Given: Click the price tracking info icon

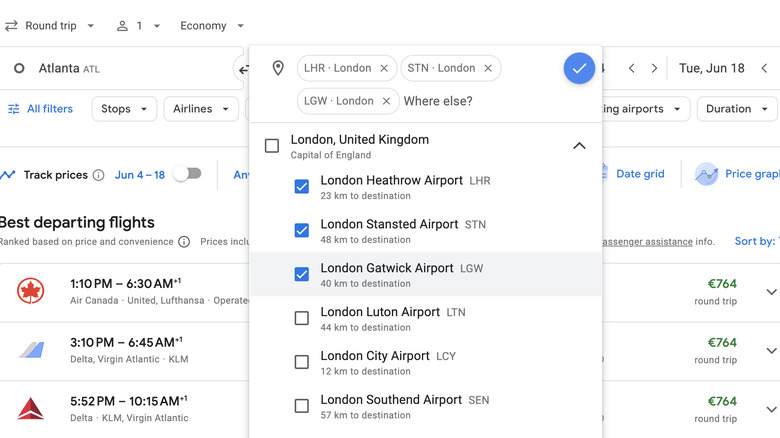Looking at the screenshot, I should click(98, 175).
